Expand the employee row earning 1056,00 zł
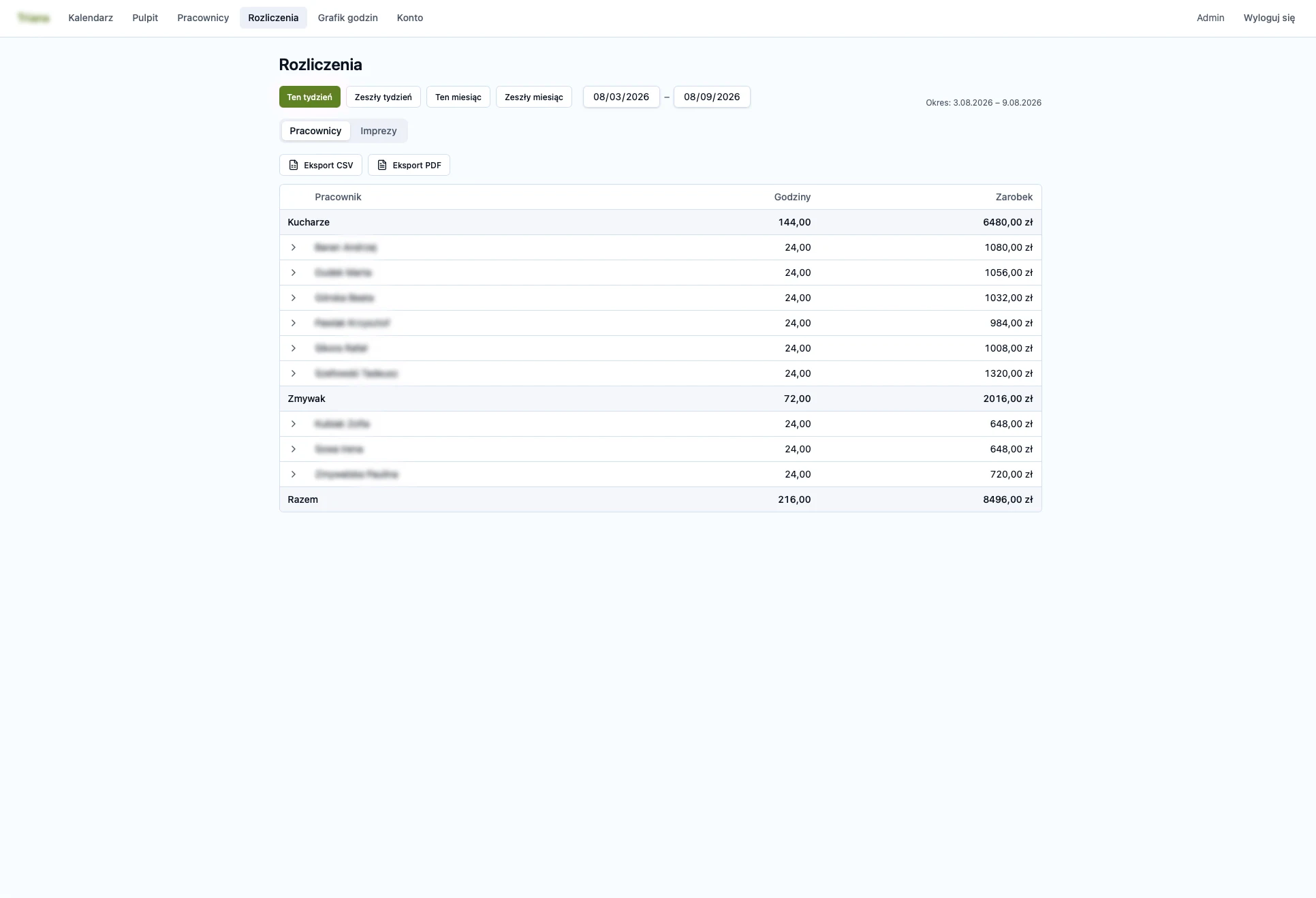 coord(294,273)
